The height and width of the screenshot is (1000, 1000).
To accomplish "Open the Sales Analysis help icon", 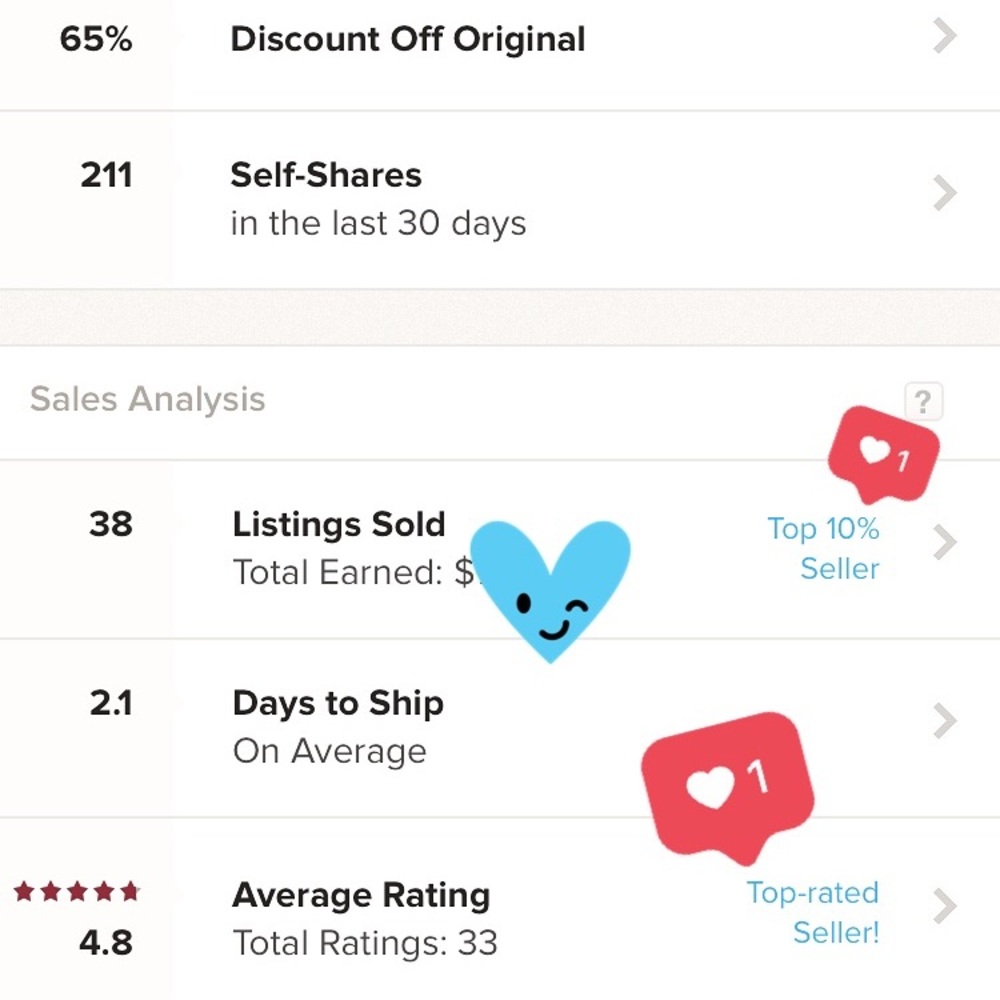I will tap(923, 401).
